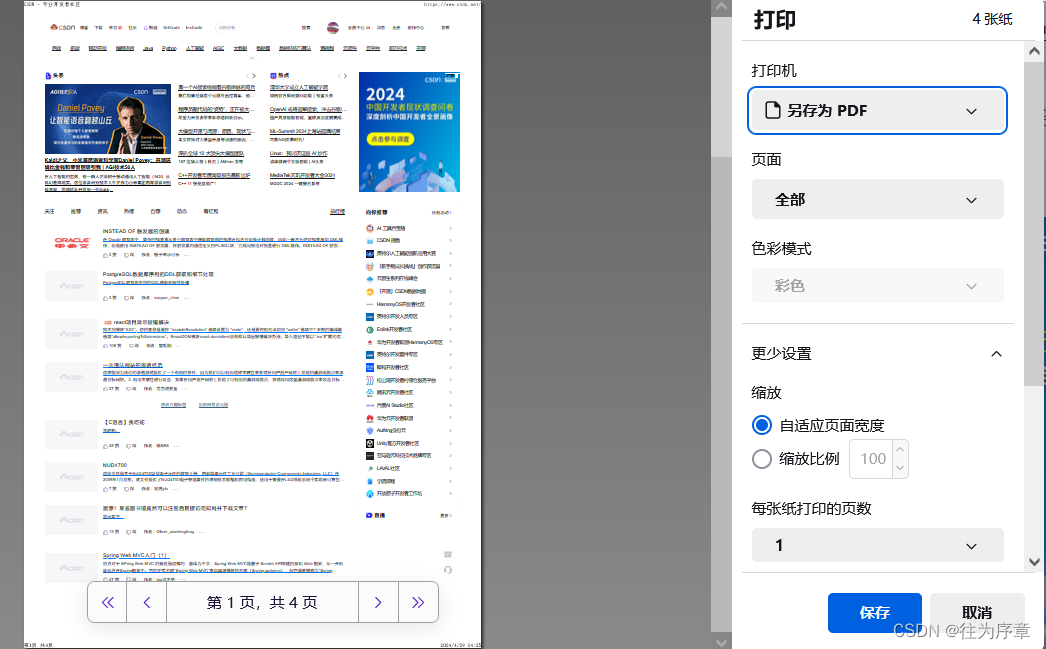Click the scale percentage field showing 100

click(x=872, y=459)
